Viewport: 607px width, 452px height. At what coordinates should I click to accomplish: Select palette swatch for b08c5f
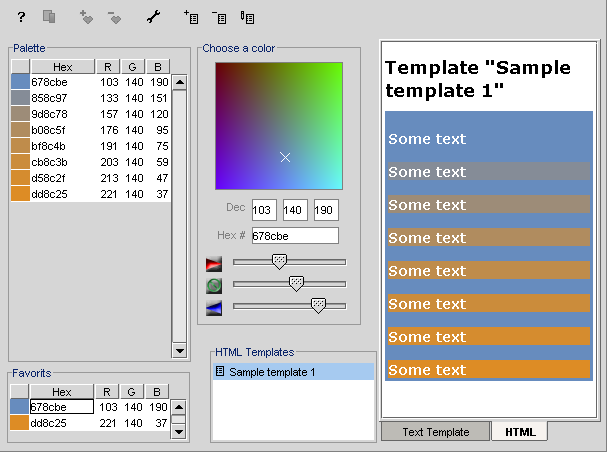(21, 130)
